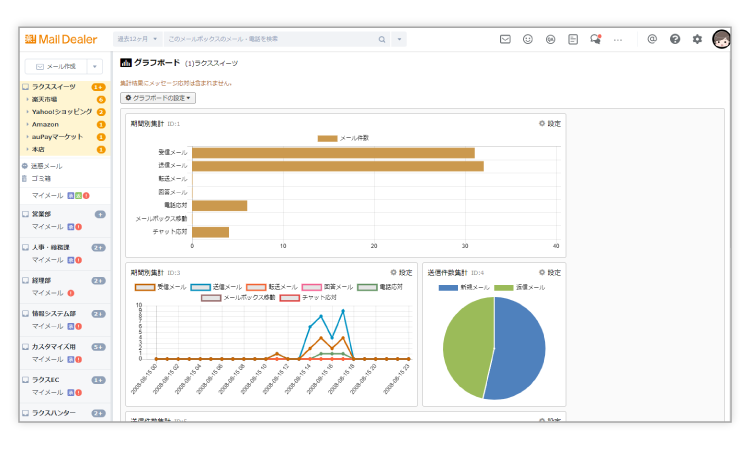Toggle チャット応対 legend in line chart
This screenshot has width=750, height=450.
(x=308, y=297)
